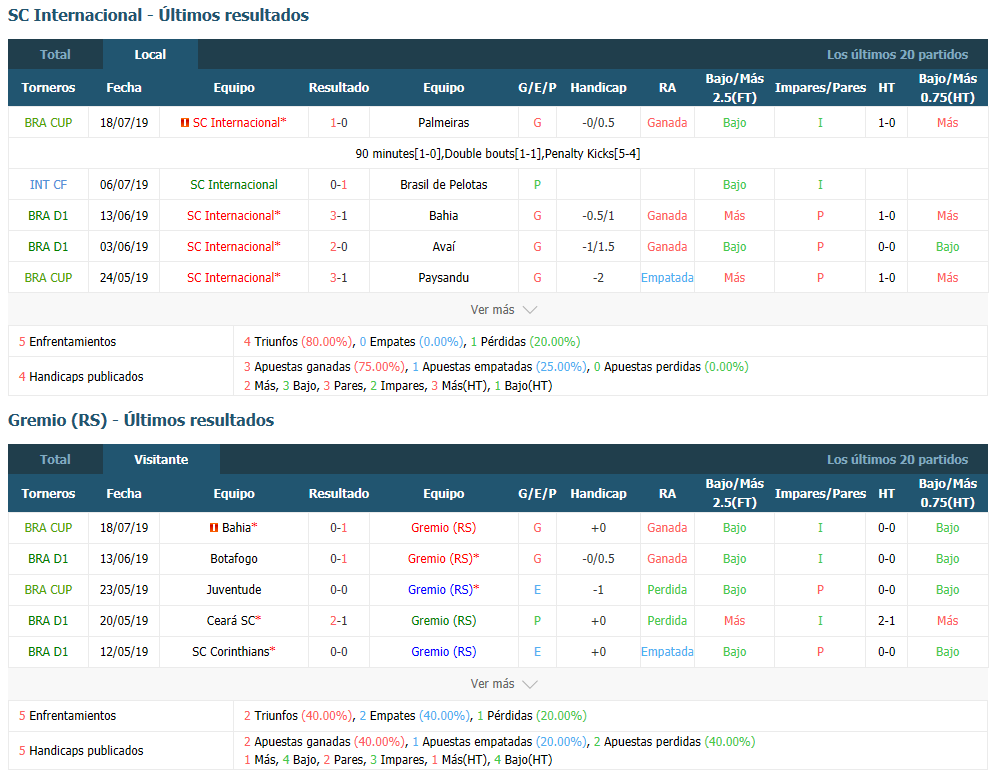Click the date 24/05/19
The height and width of the screenshot is (775, 994).
124,278
